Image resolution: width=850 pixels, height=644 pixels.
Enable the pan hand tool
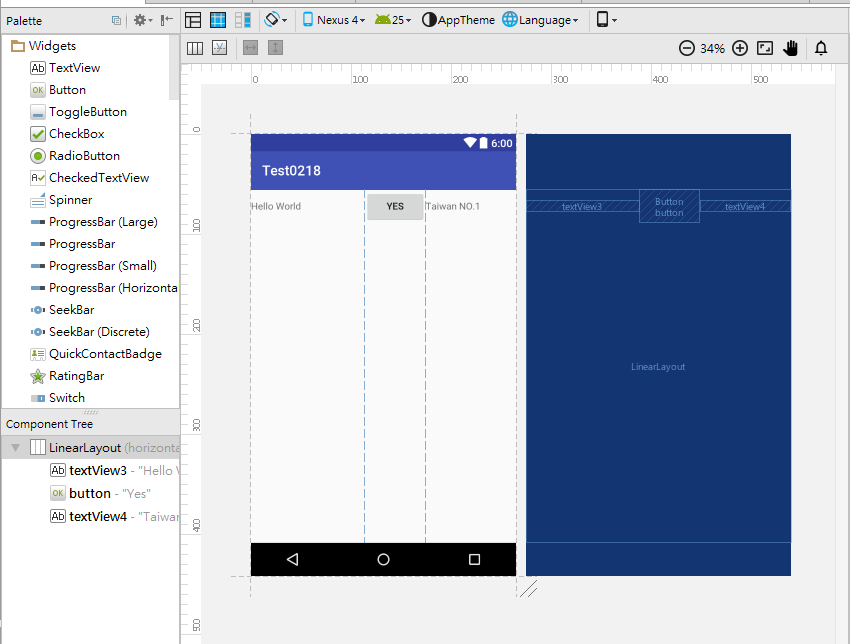coord(791,48)
